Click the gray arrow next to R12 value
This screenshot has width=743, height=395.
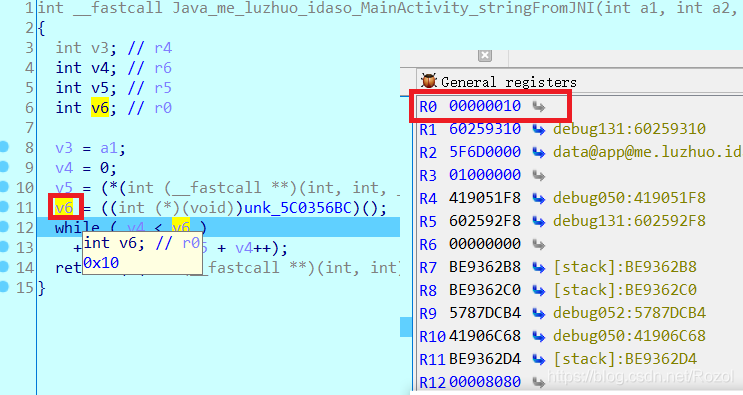tap(538, 382)
